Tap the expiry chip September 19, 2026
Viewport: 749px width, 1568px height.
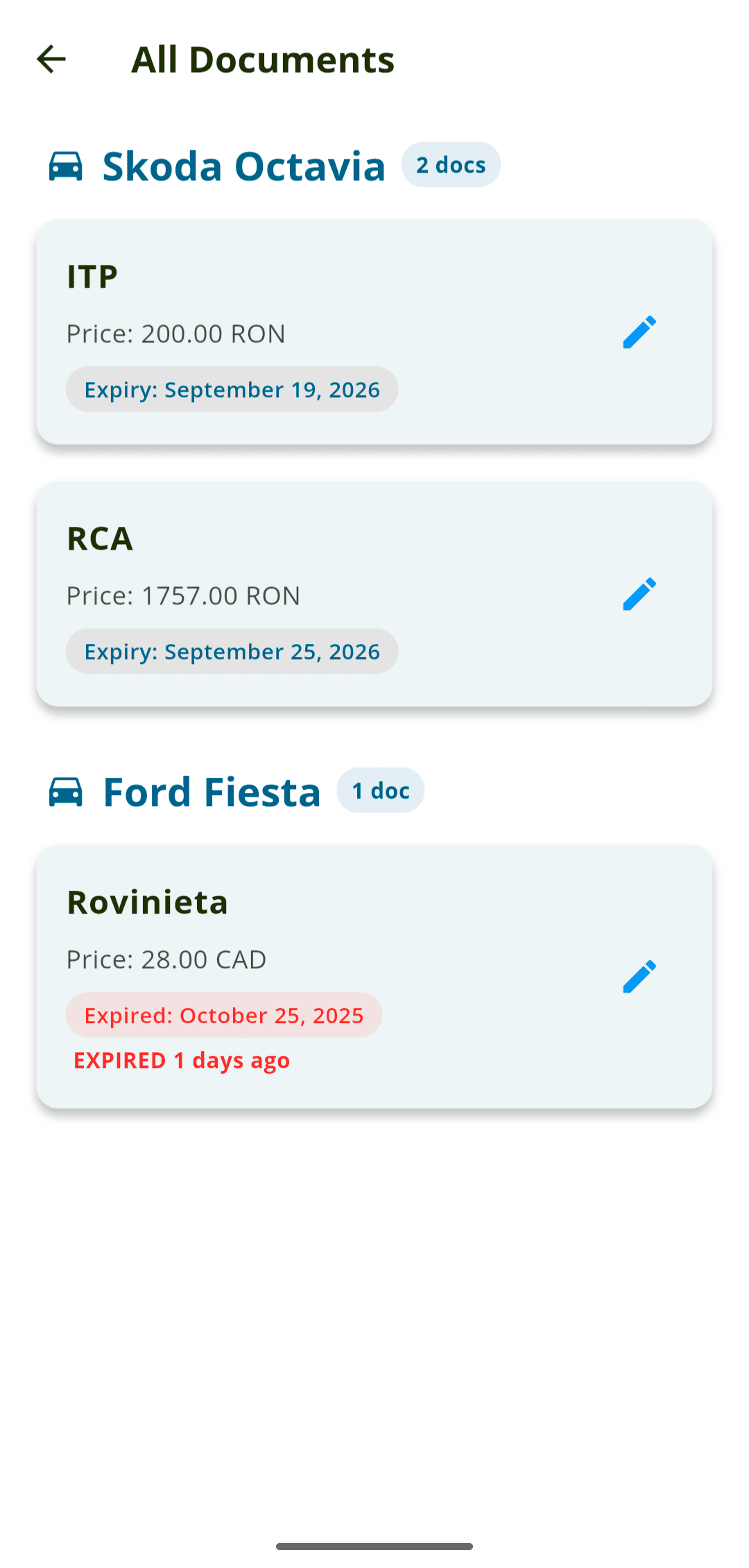coord(232,390)
